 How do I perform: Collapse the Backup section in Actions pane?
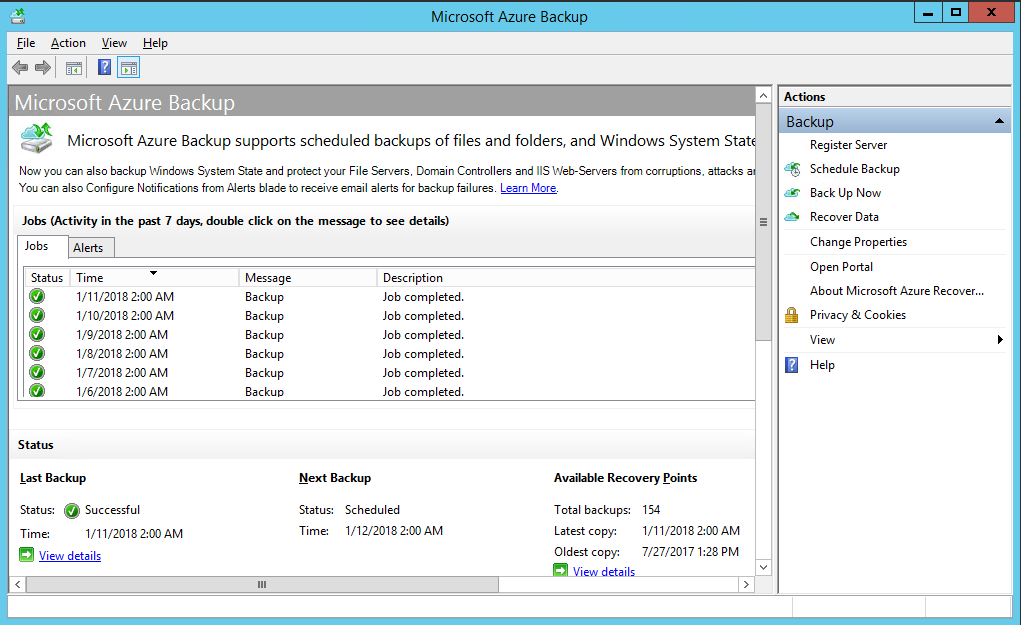[x=999, y=121]
